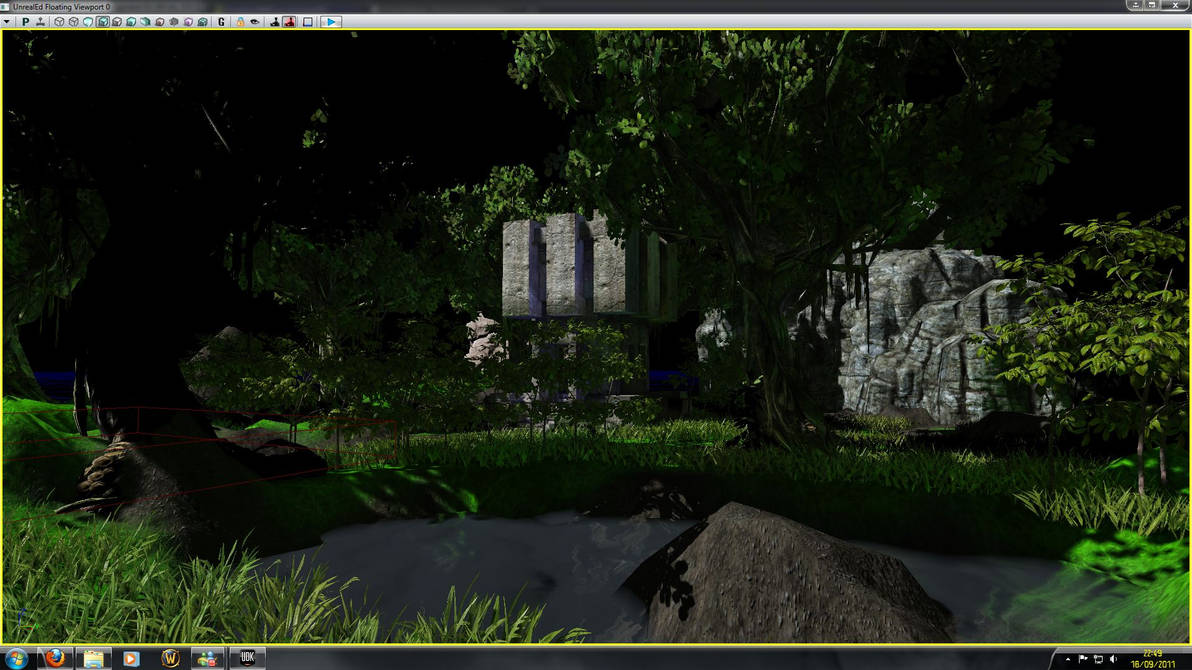Switch to Light Complexity view mode
The image size is (1192, 670).
(145, 22)
